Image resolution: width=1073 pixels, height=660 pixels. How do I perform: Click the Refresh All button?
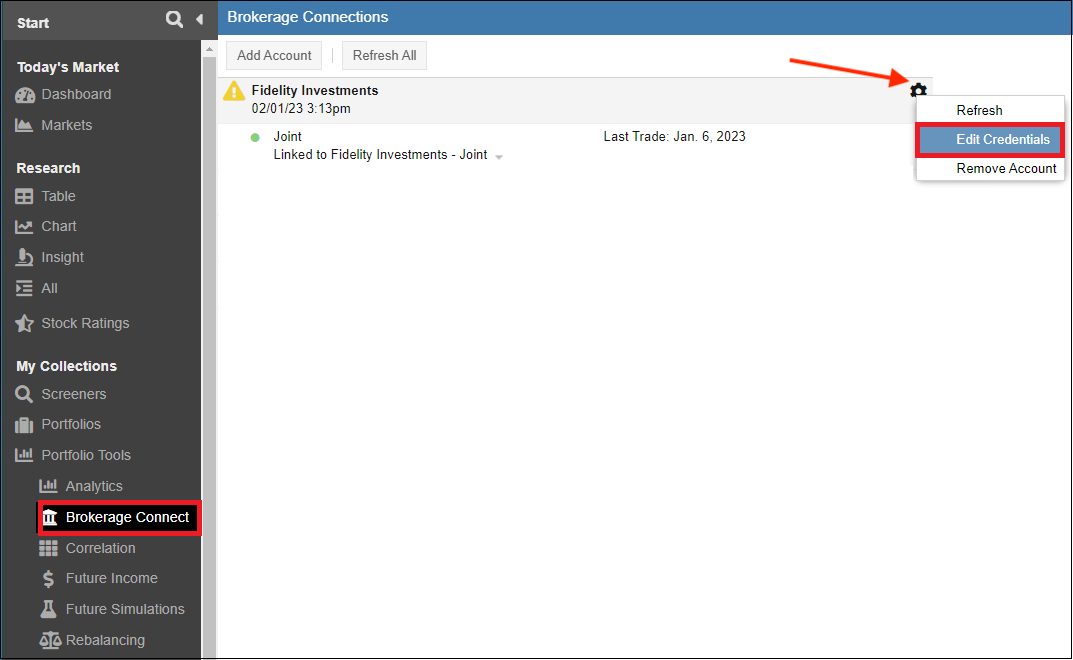384,55
